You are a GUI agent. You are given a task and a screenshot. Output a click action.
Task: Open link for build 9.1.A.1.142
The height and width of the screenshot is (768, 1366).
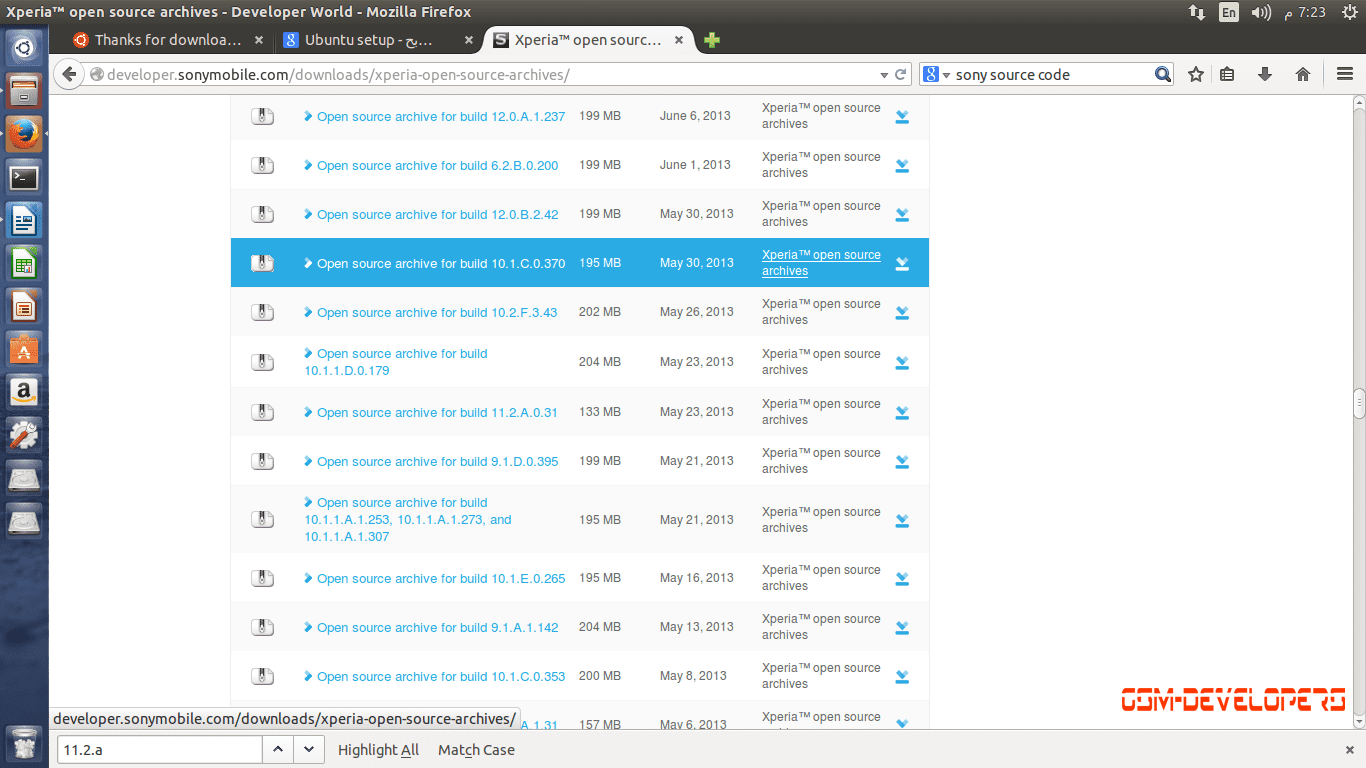[438, 627]
